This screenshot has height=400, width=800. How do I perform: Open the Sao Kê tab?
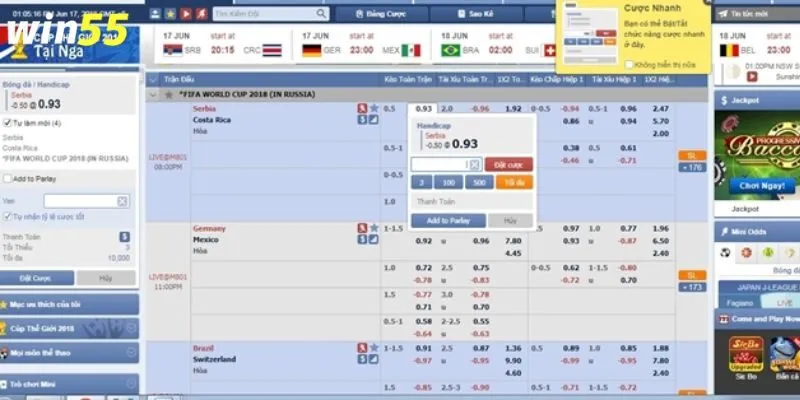(476, 14)
